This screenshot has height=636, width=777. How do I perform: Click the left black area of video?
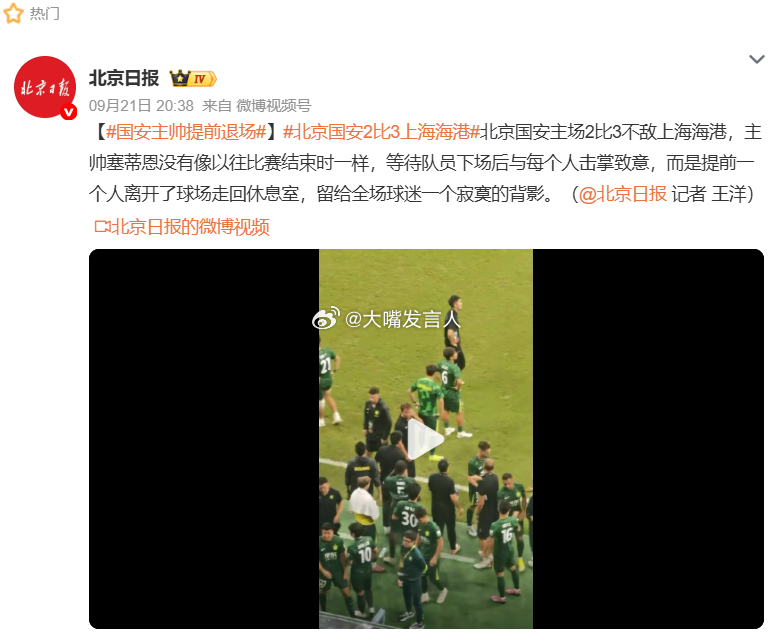pos(204,439)
